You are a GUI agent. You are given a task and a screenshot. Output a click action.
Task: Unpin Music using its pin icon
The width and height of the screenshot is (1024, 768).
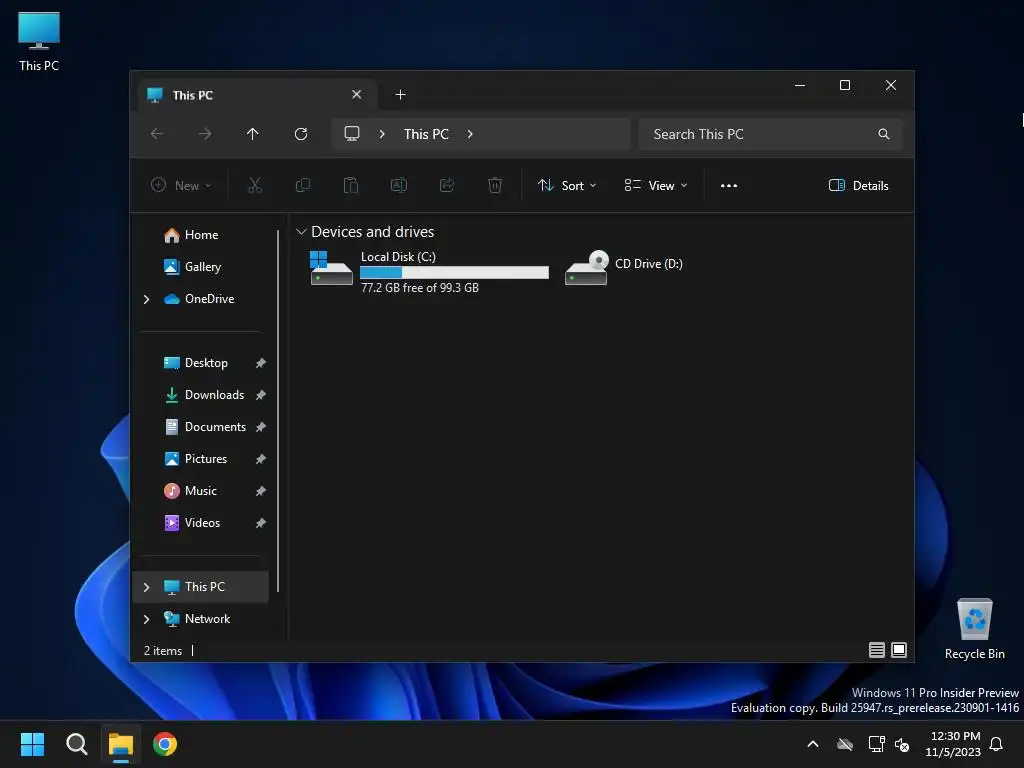(261, 491)
